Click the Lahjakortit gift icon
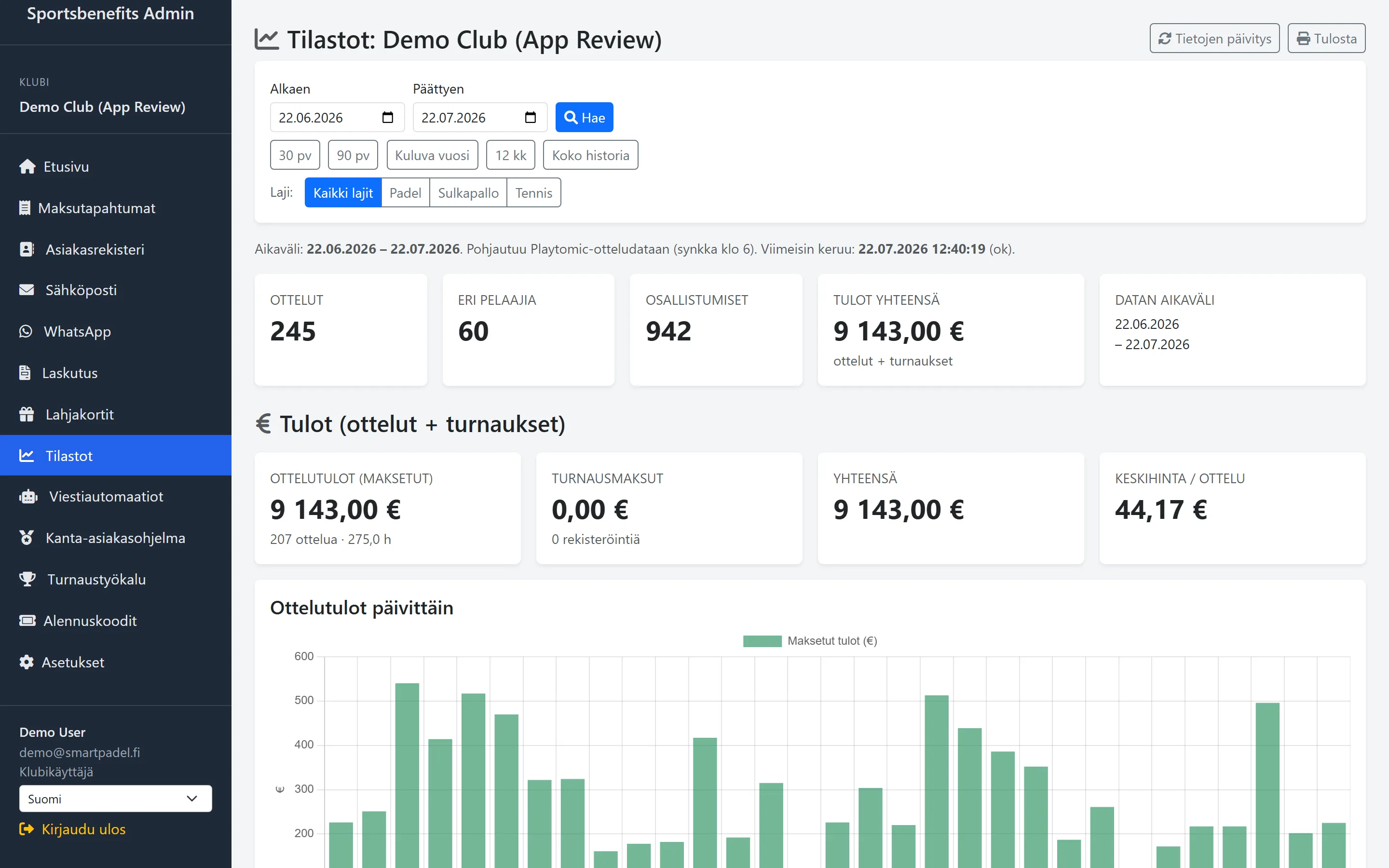The image size is (1389, 868). click(27, 414)
